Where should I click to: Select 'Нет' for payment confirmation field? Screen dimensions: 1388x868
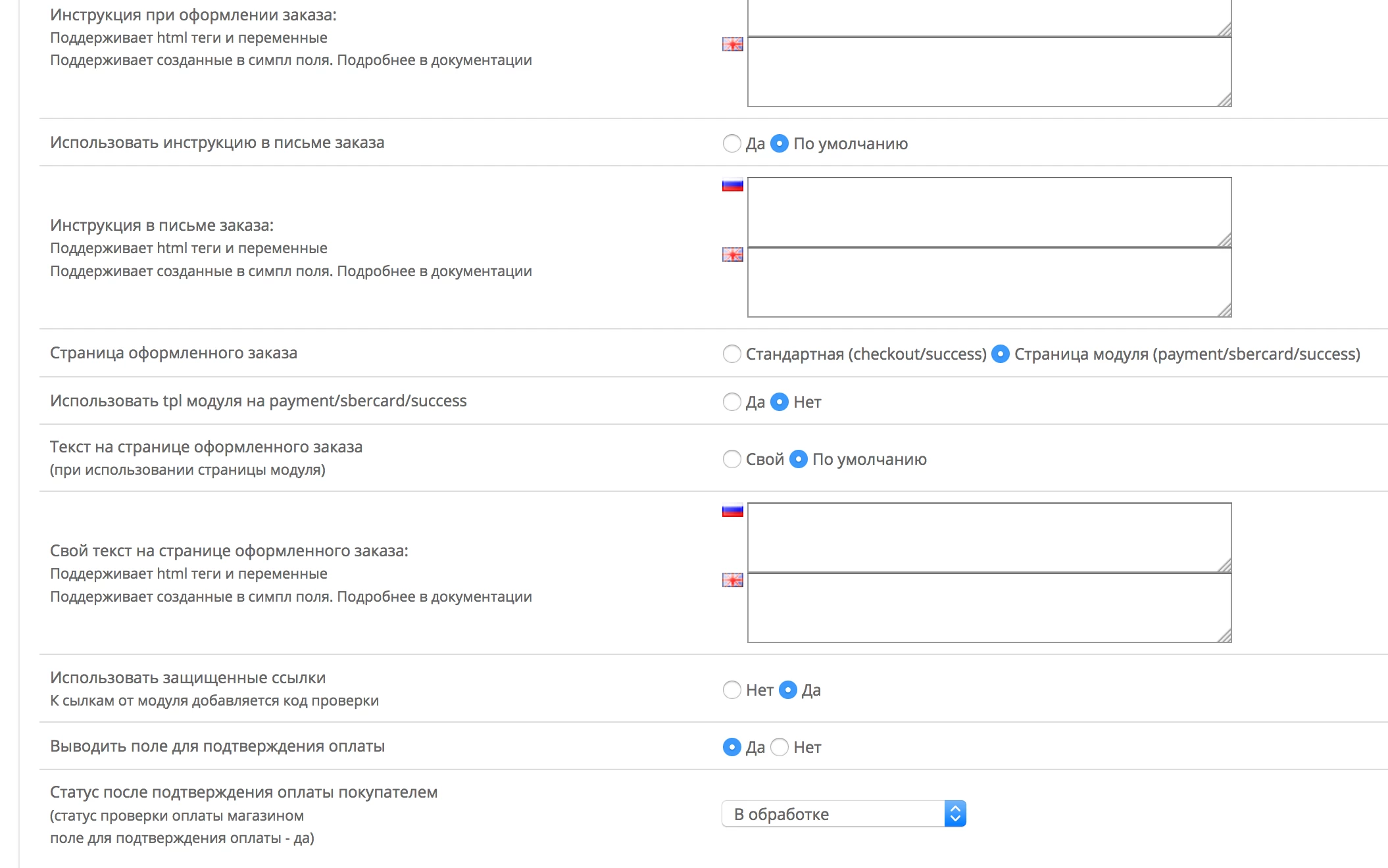(x=779, y=747)
